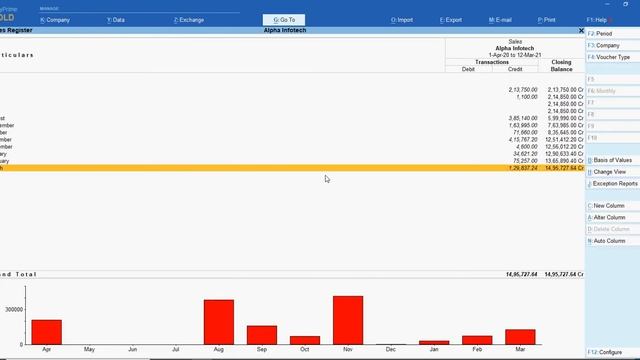Viewport: 640px width, 360px height.
Task: Click the May label on chart axis
Action: pyautogui.click(x=89, y=349)
